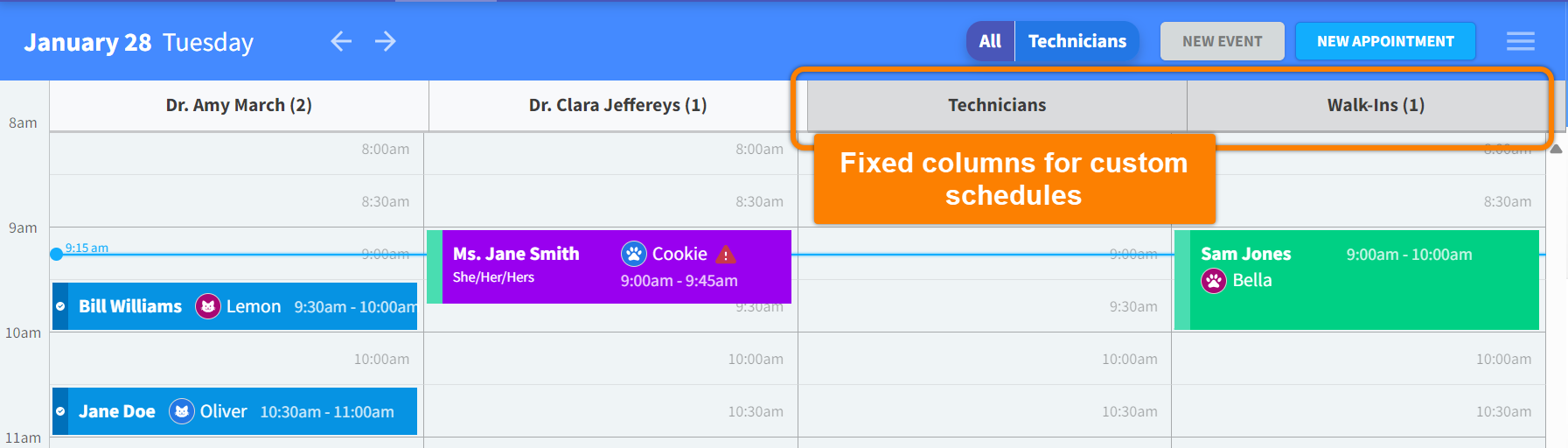The image size is (1568, 448).
Task: Toggle Jane Doe appointment check mark
Action: point(60,411)
